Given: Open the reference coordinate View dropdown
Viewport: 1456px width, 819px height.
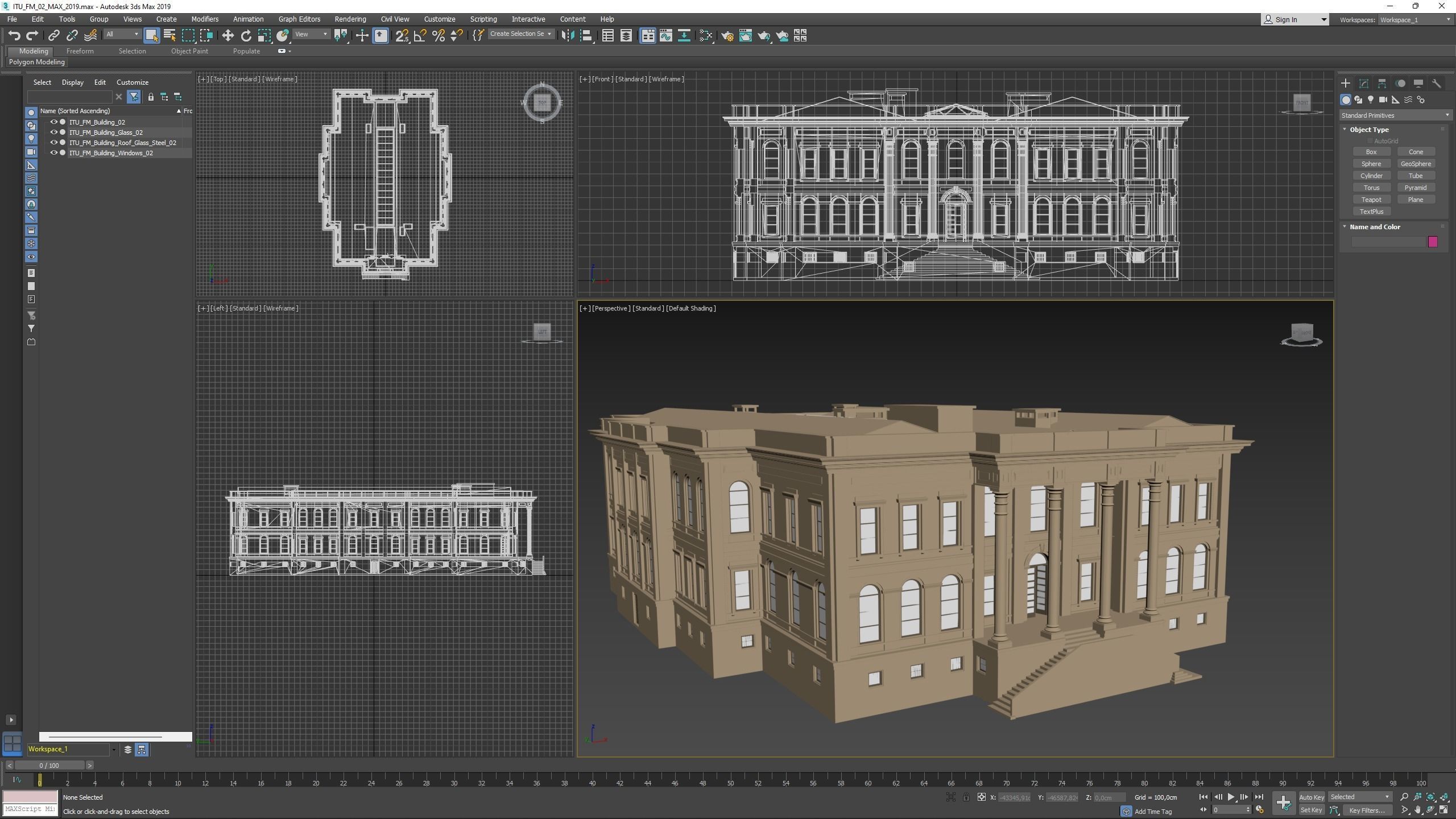Looking at the screenshot, I should (311, 35).
